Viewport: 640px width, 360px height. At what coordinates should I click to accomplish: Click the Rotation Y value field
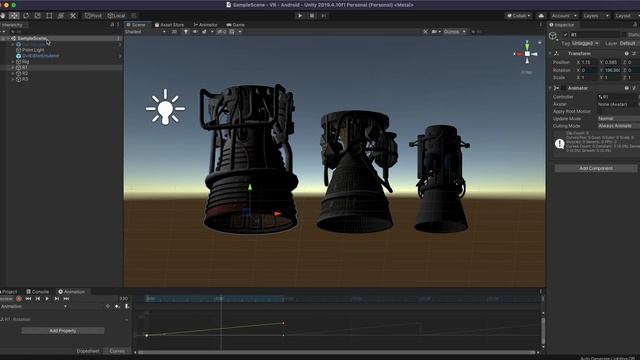[x=613, y=70]
